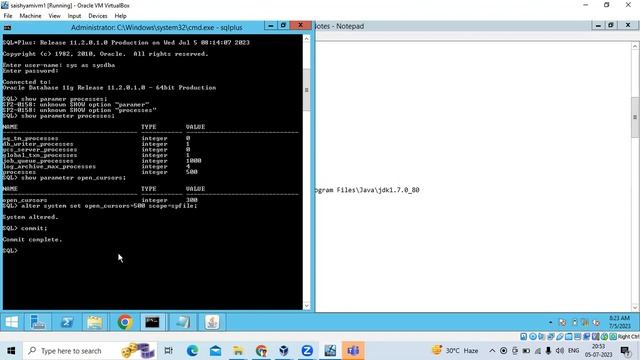640x360 pixels.
Task: Click cmd scrollbar down arrow
Action: tap(307, 306)
